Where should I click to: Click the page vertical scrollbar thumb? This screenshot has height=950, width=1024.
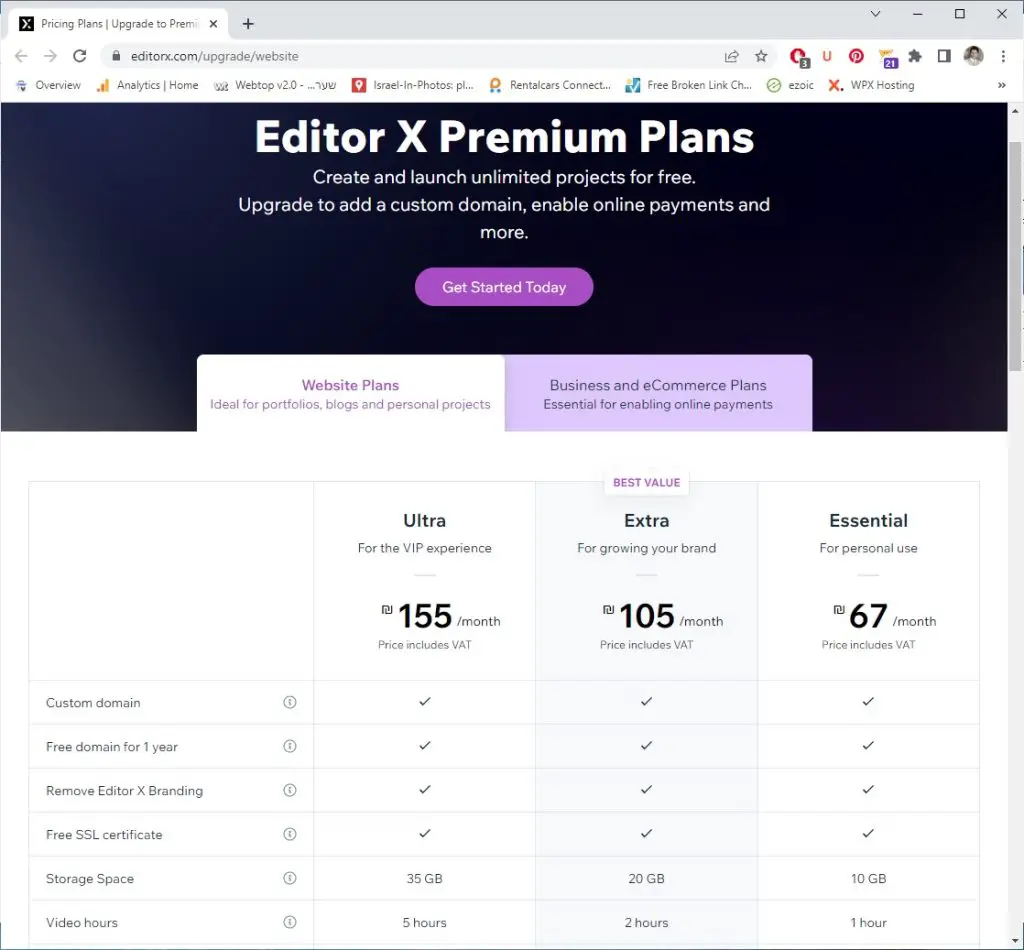[1014, 255]
